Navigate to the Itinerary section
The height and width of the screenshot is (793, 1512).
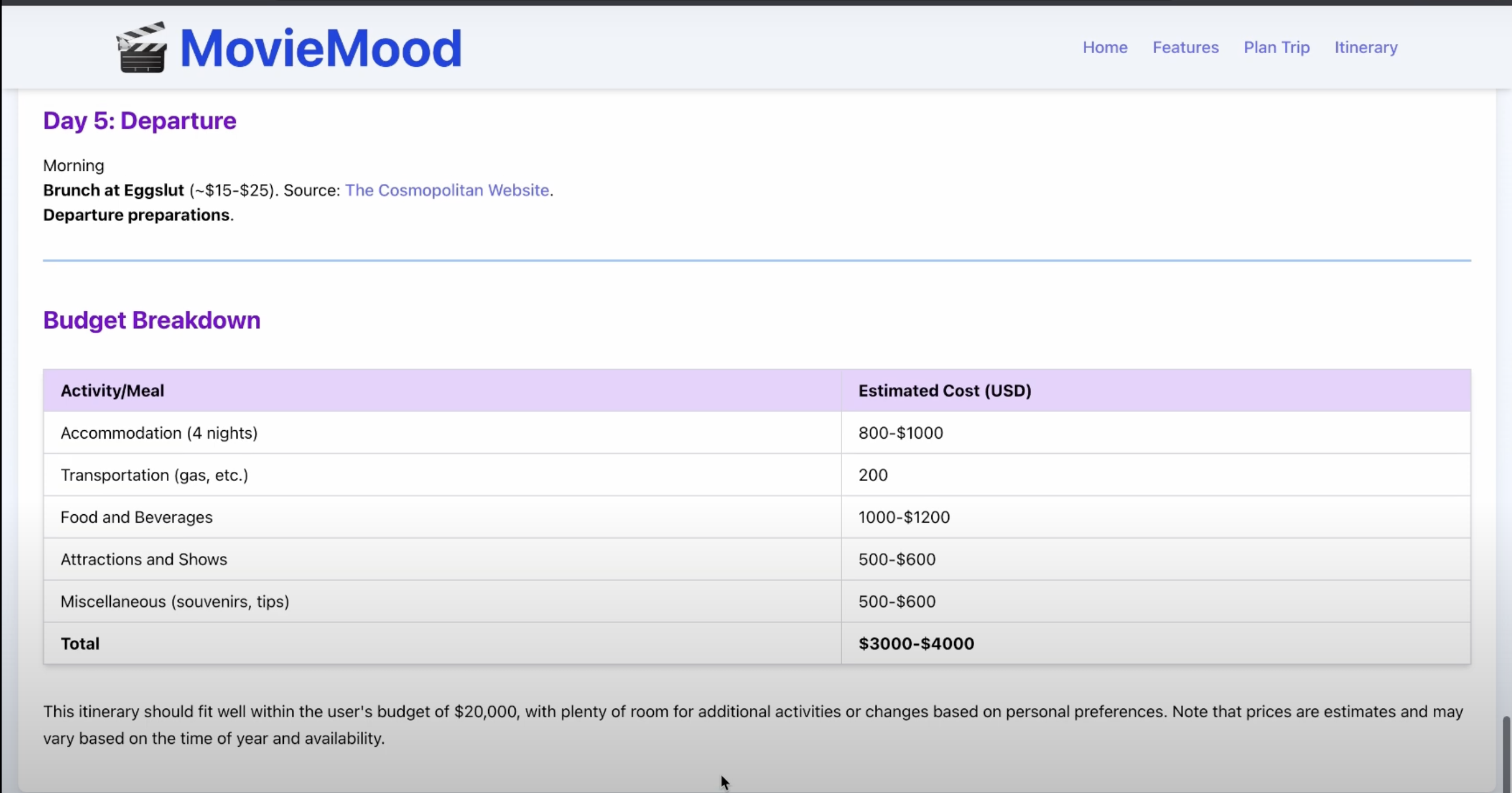pos(1365,47)
